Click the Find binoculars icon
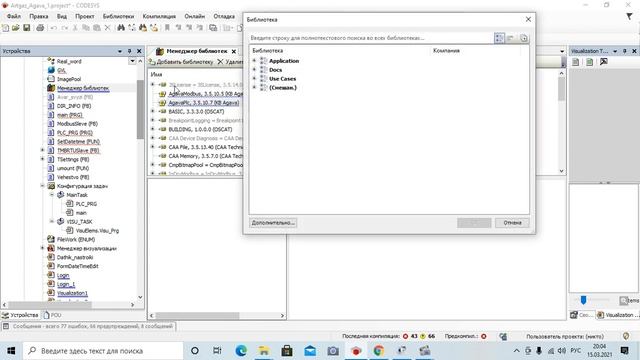The width and height of the screenshot is (640, 360). 121,28
